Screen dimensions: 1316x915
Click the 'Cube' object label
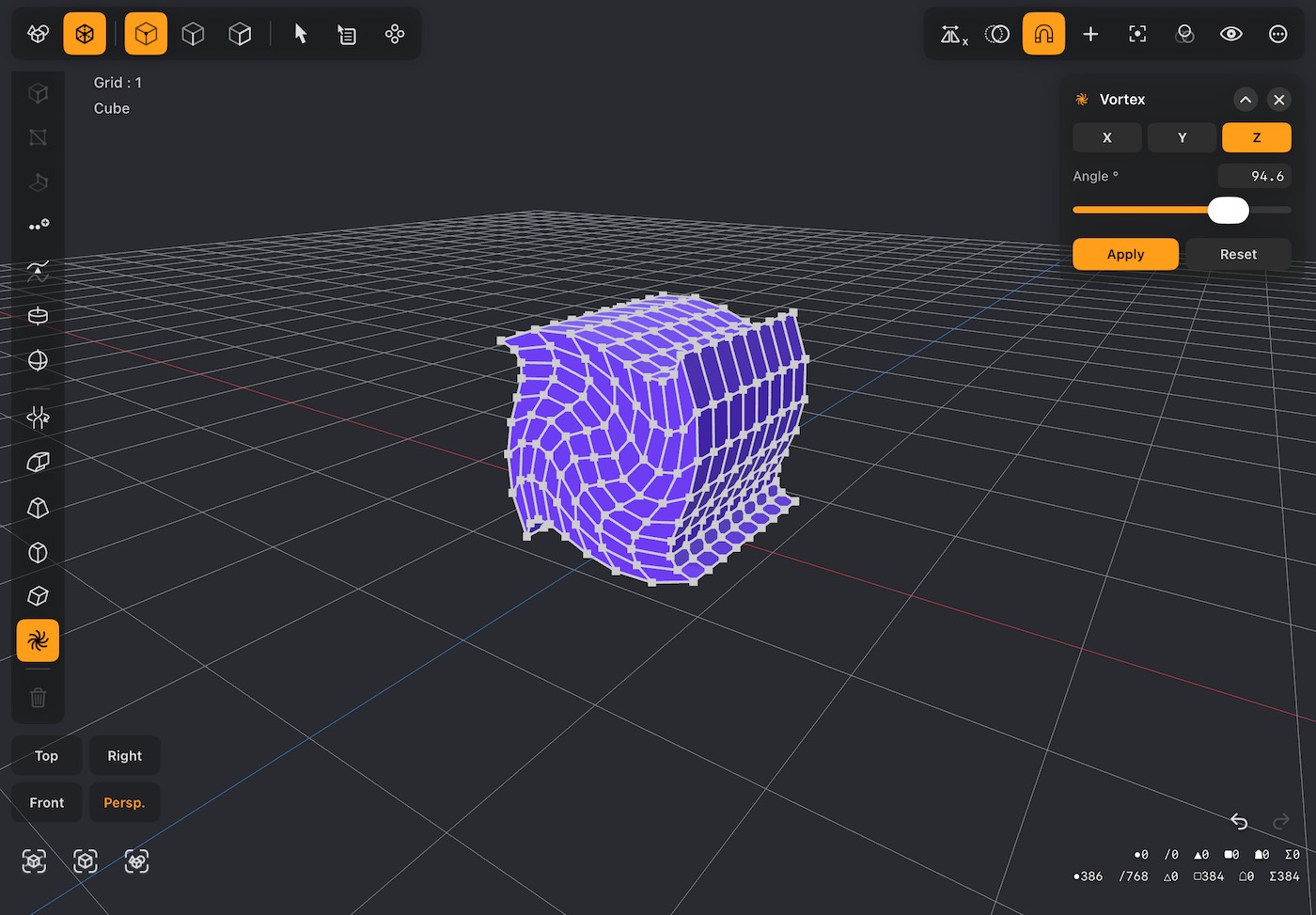(112, 108)
